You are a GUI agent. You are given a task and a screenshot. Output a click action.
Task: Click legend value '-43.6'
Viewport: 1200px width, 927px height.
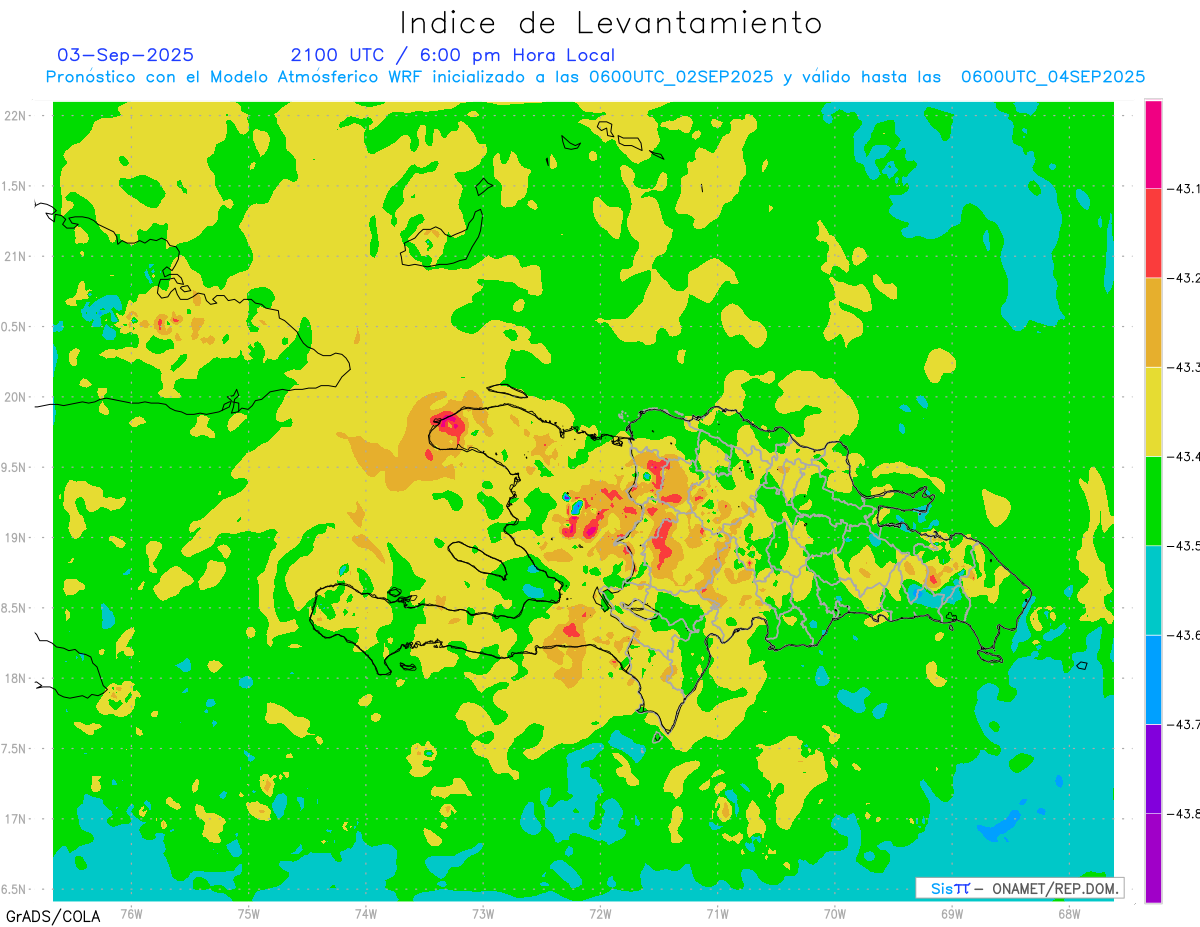pyautogui.click(x=1184, y=635)
